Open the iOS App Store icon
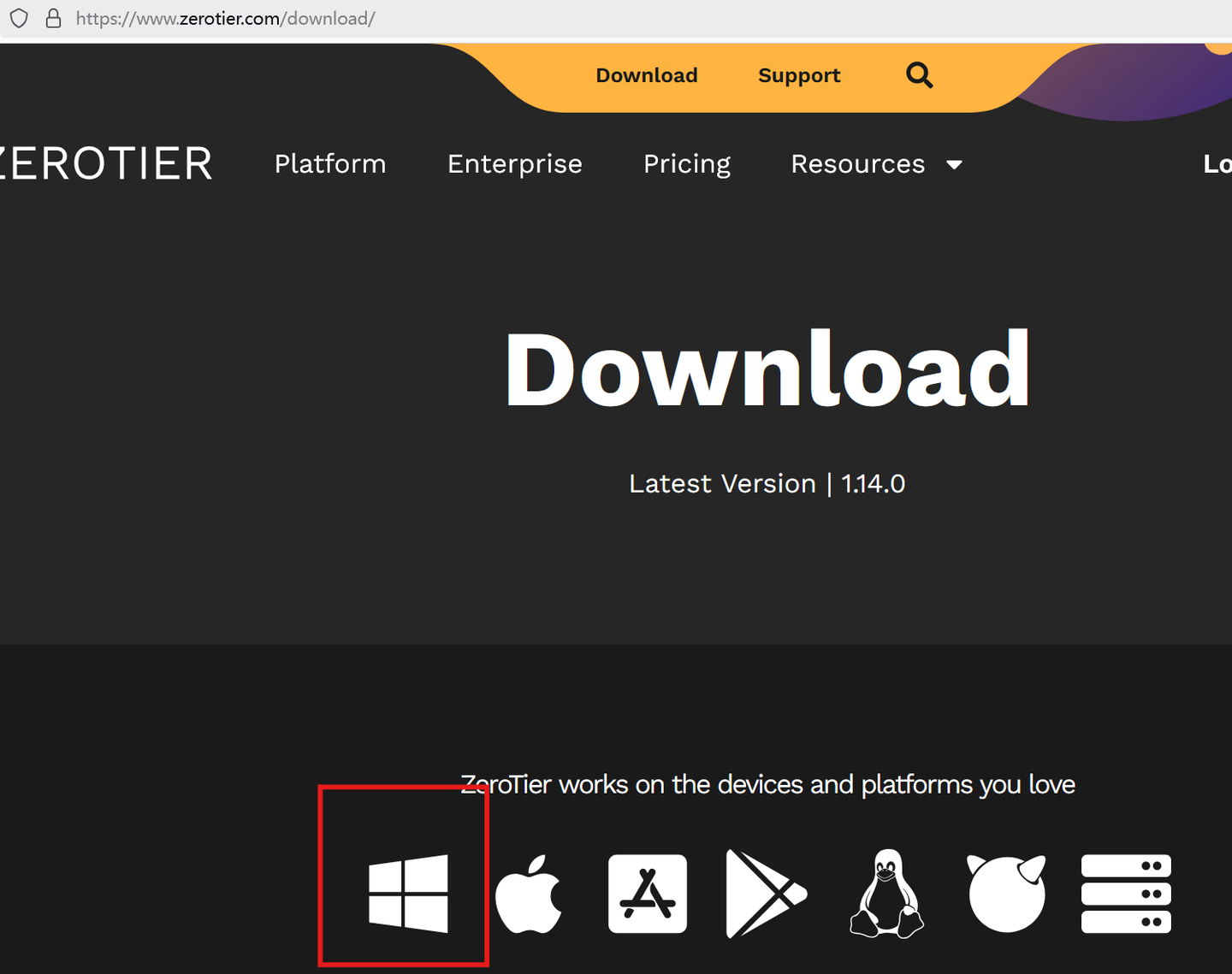Screen dimensions: 1232x974 click(648, 893)
